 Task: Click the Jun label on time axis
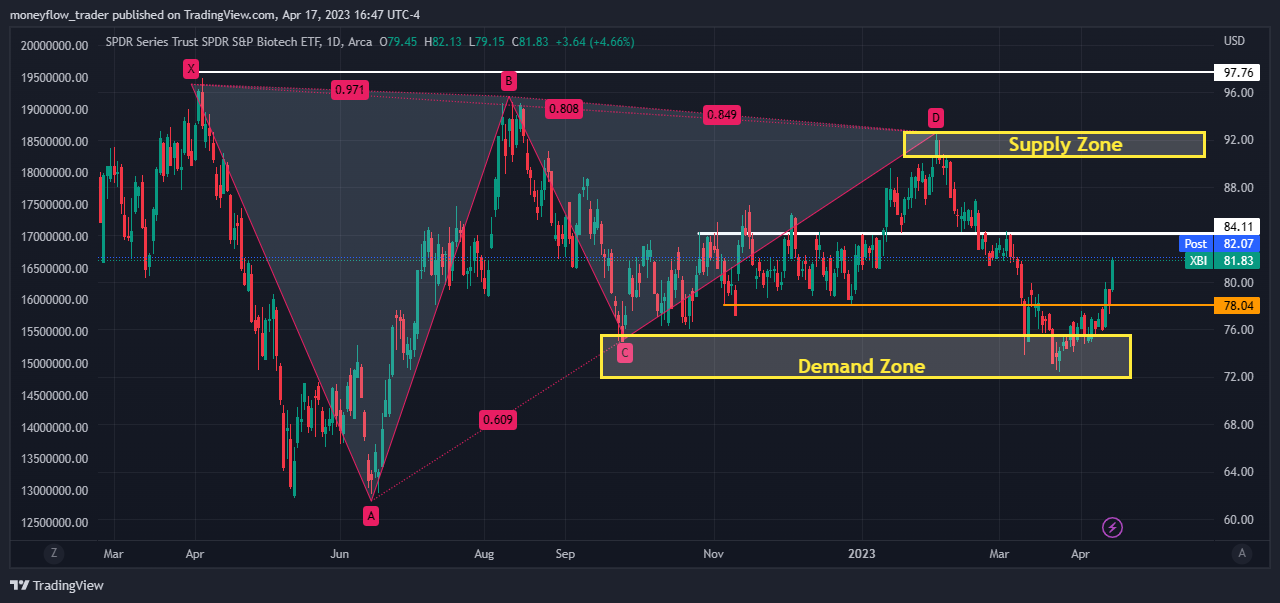pos(340,553)
